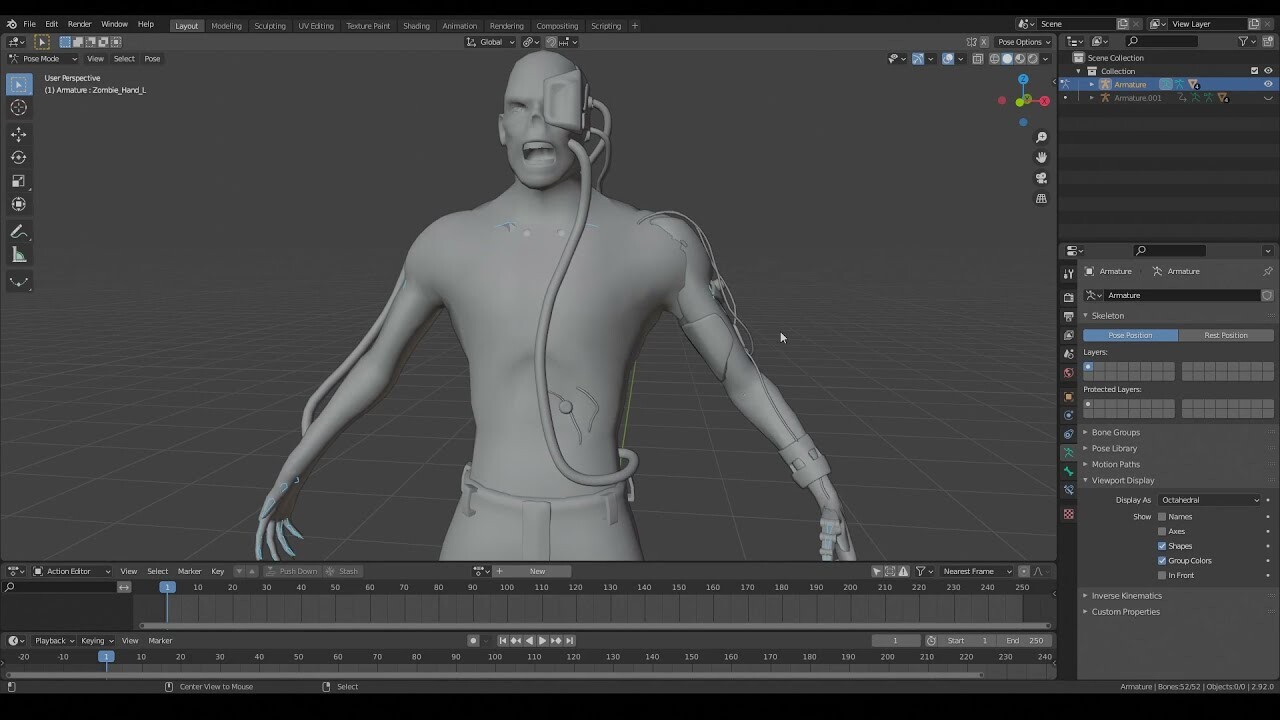Viewport: 1280px width, 720px height.
Task: Open the Object properties tab
Action: (1068, 396)
